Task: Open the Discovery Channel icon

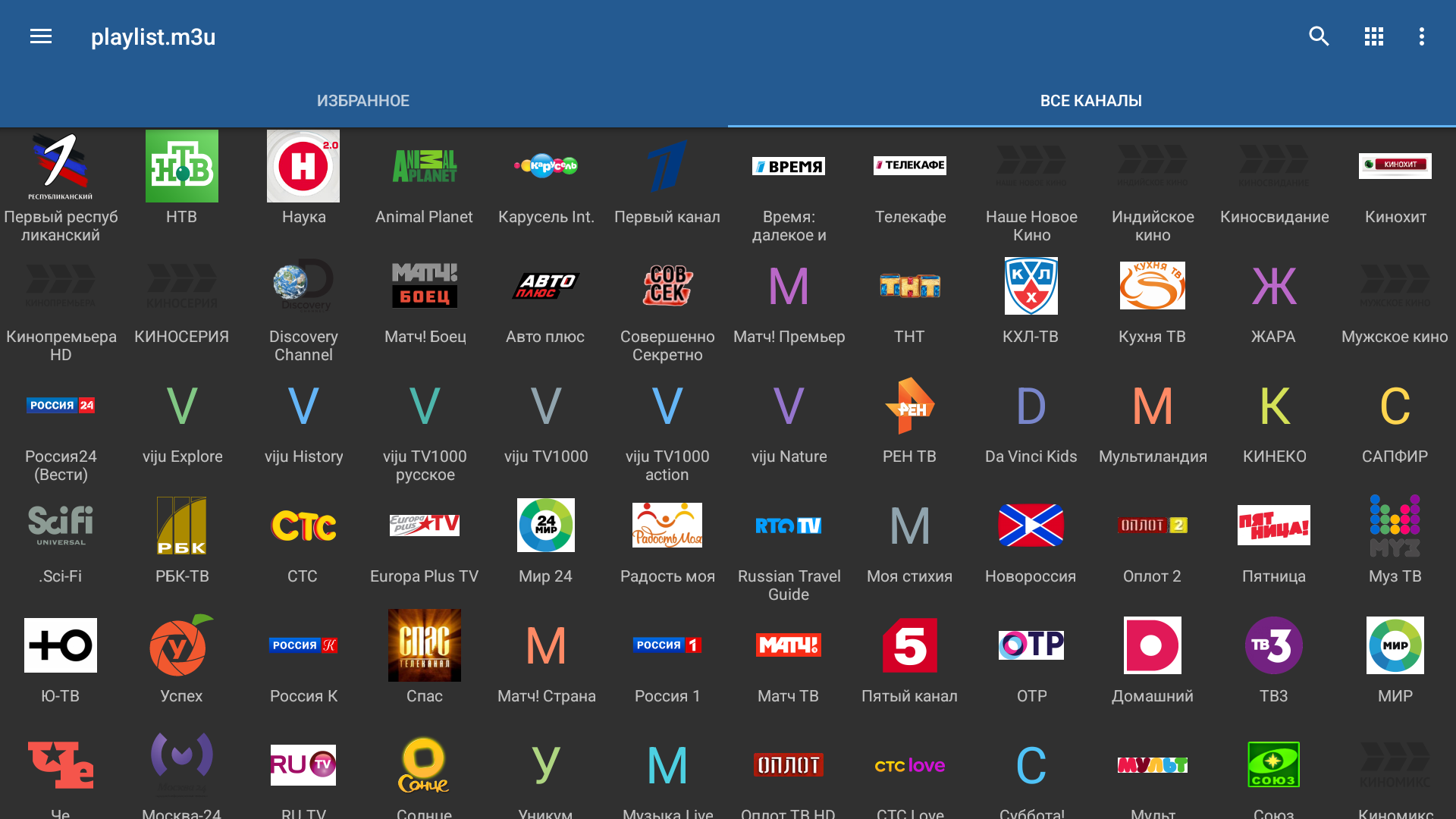Action: pos(303,286)
